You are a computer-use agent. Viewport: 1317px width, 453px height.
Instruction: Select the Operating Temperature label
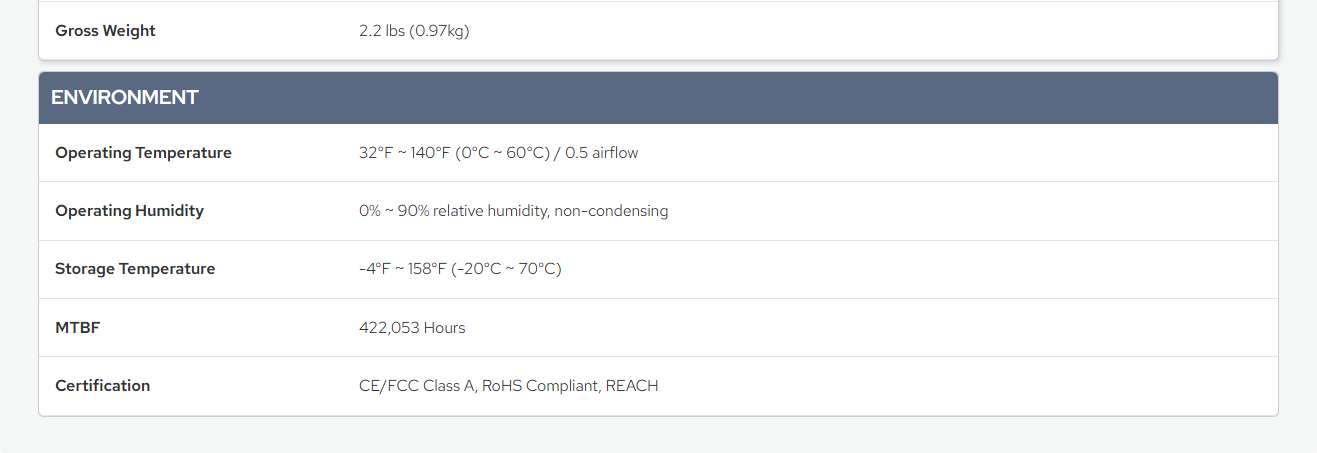click(x=143, y=153)
